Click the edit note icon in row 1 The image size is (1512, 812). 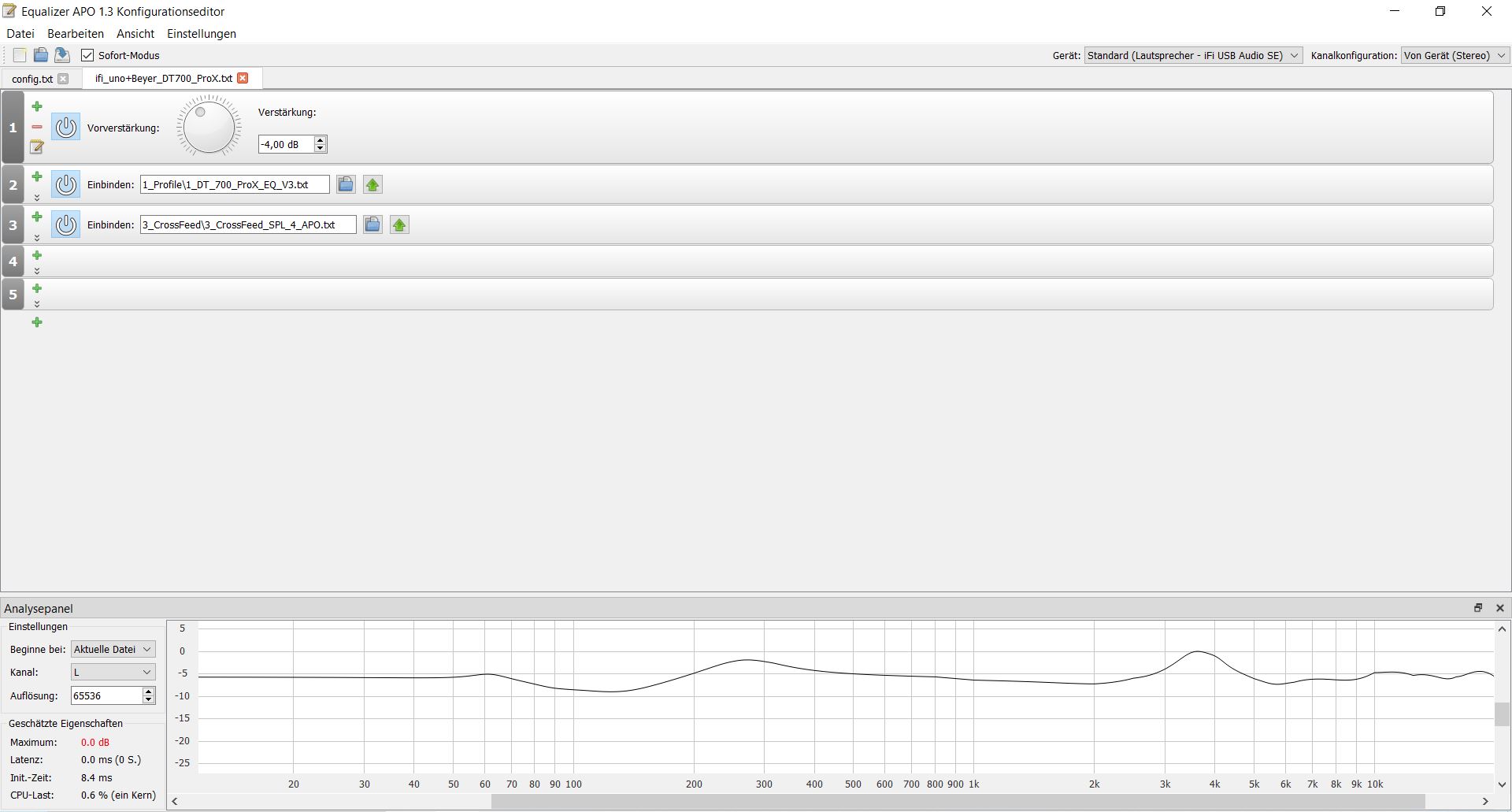coord(37,146)
